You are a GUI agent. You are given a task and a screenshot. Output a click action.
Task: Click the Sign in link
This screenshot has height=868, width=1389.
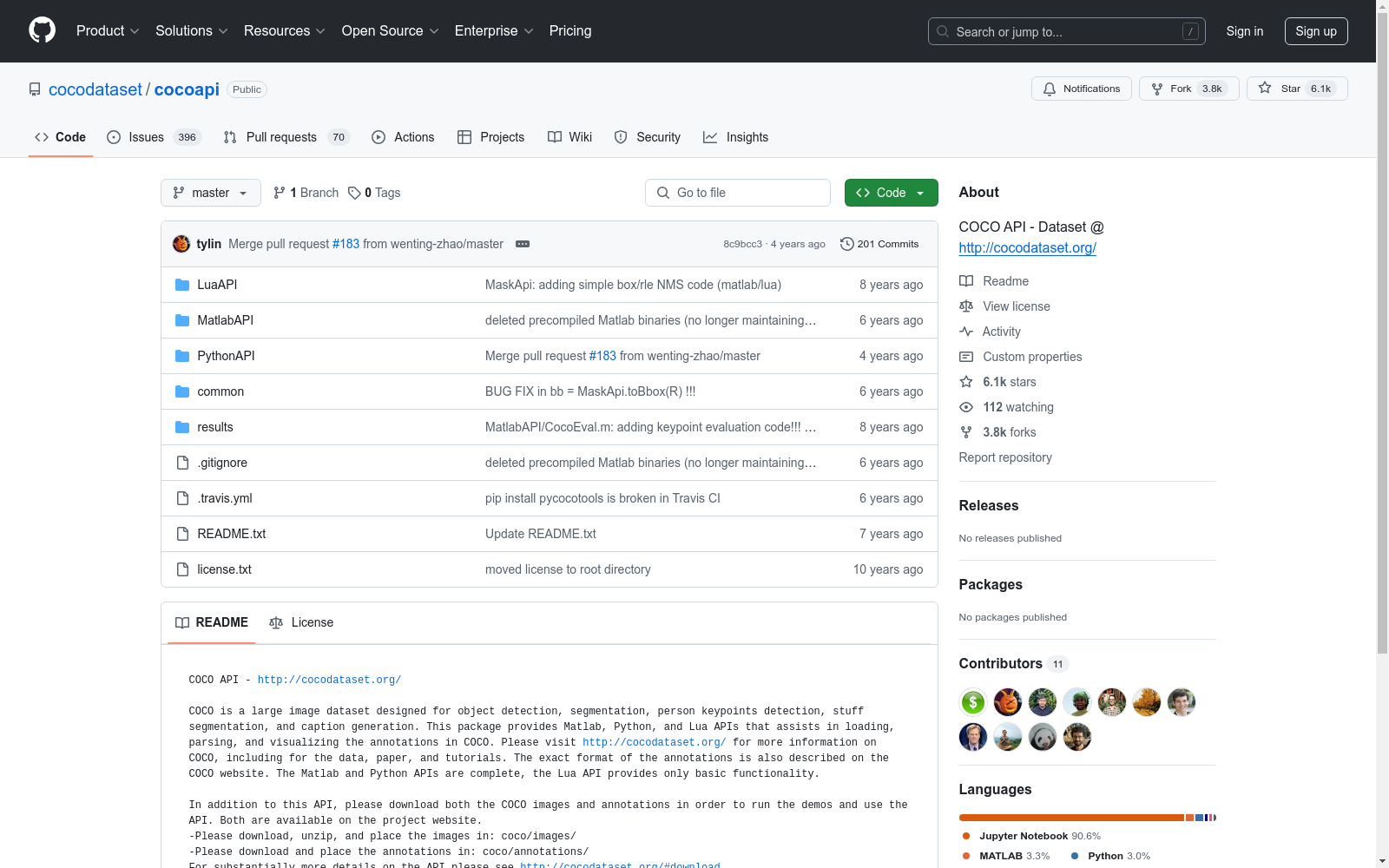pyautogui.click(x=1245, y=31)
